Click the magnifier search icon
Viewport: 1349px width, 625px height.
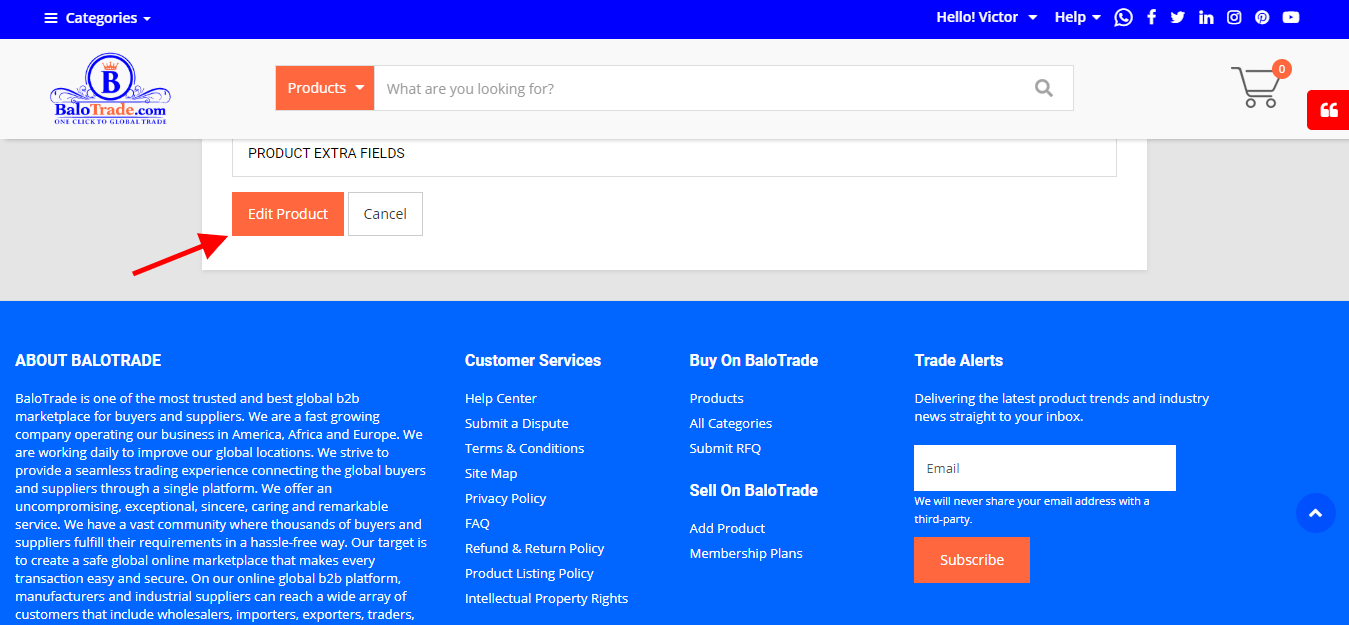tap(1044, 88)
